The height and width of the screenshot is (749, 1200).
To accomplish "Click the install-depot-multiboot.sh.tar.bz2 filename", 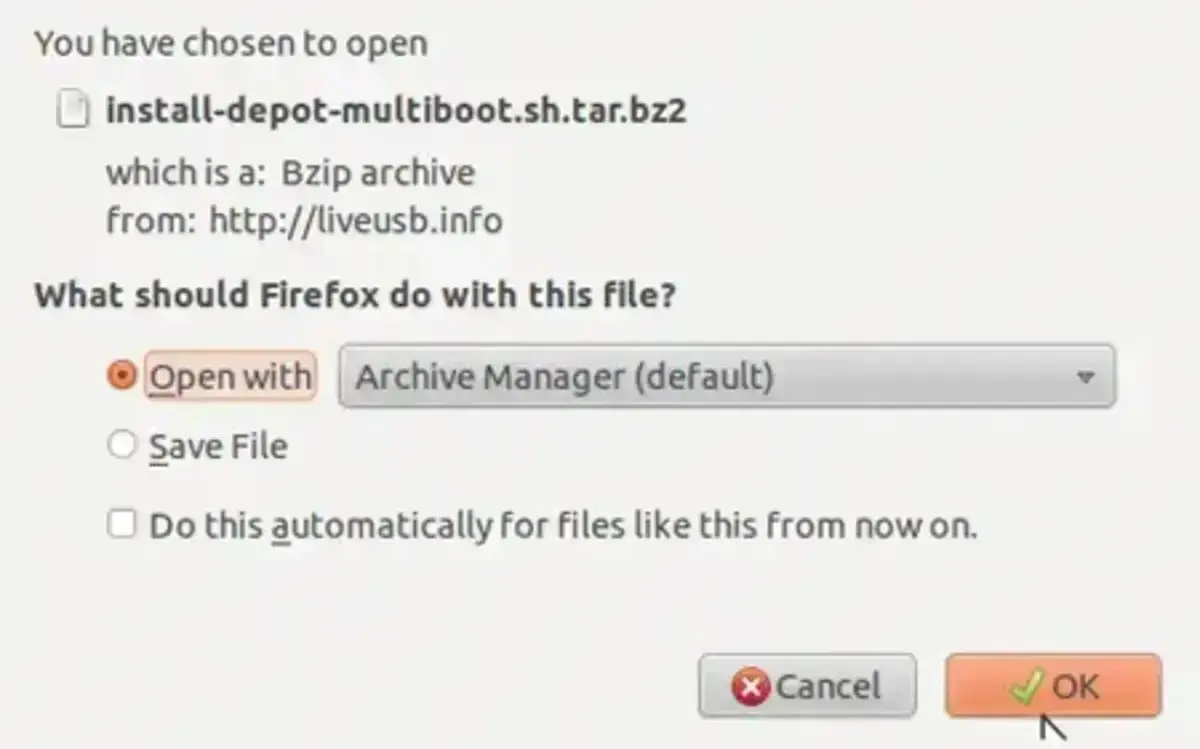I will [x=395, y=110].
